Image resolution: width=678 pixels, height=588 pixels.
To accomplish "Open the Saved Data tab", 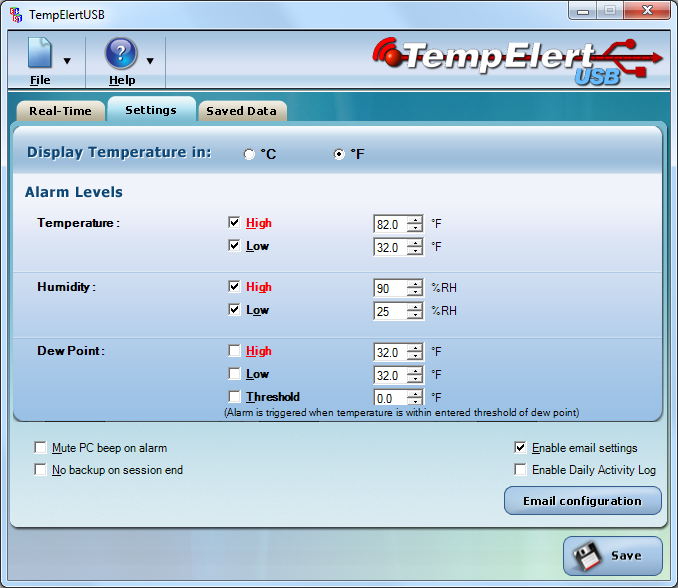I will (x=242, y=111).
